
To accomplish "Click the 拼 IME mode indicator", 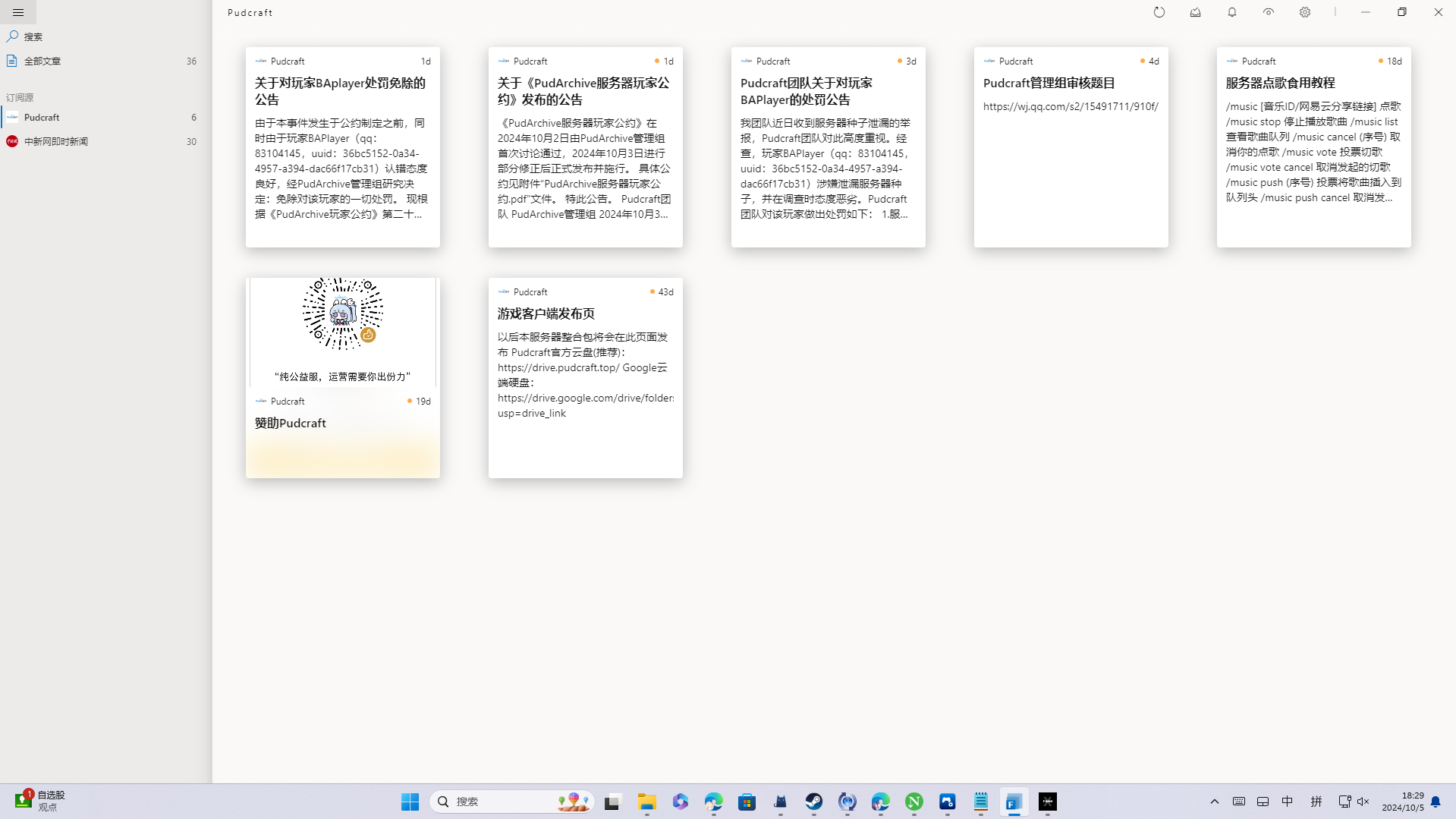I will pos(1316,802).
